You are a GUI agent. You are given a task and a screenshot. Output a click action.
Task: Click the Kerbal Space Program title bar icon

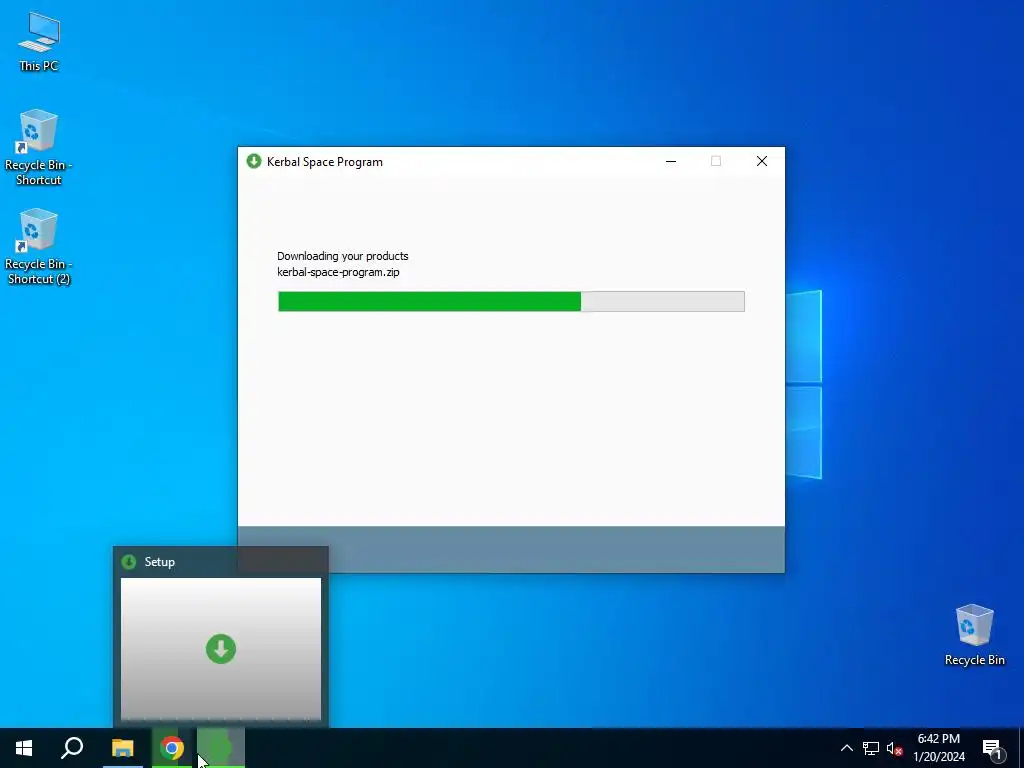253,161
